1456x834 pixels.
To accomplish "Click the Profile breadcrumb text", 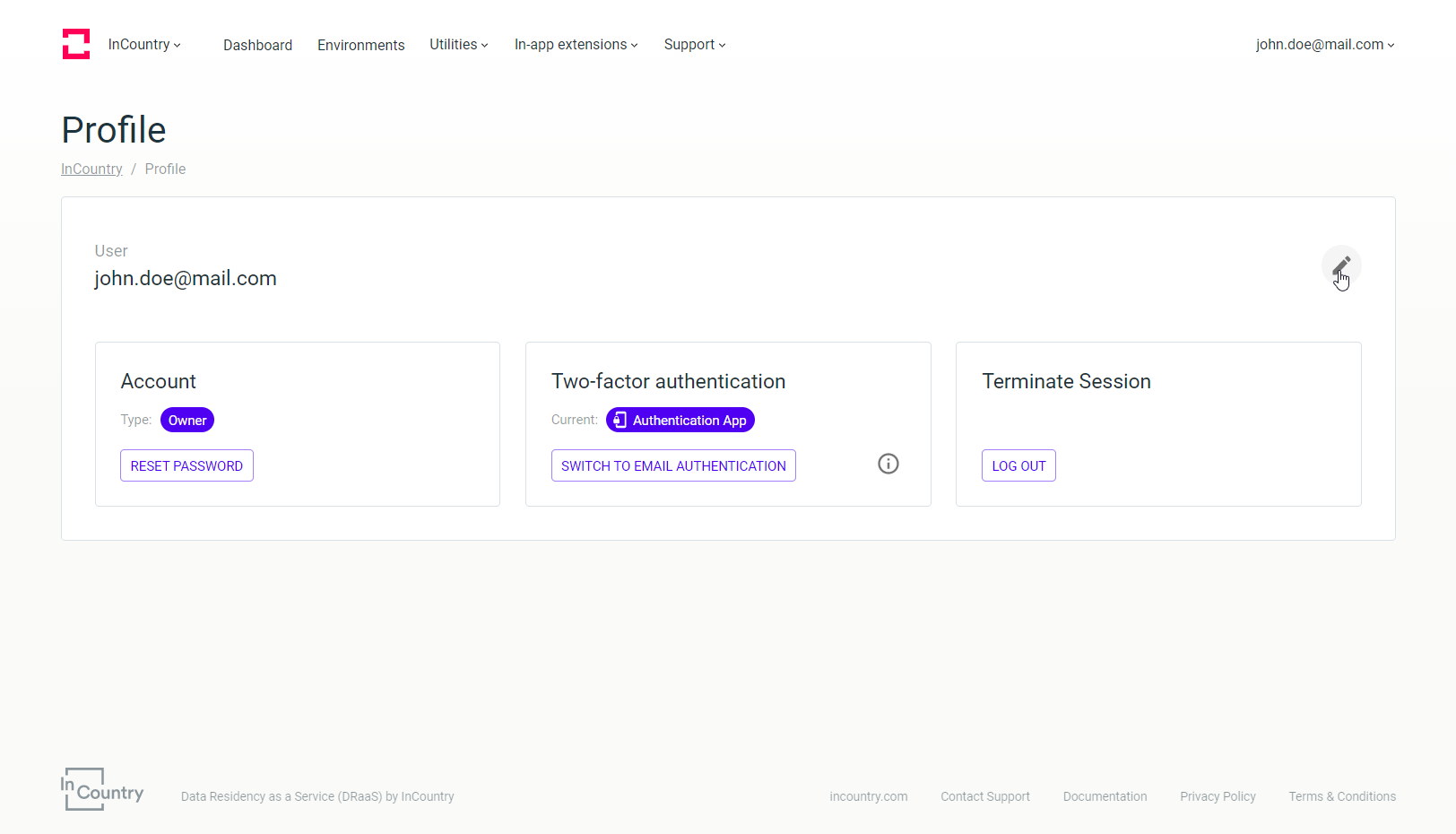I will pos(166,169).
